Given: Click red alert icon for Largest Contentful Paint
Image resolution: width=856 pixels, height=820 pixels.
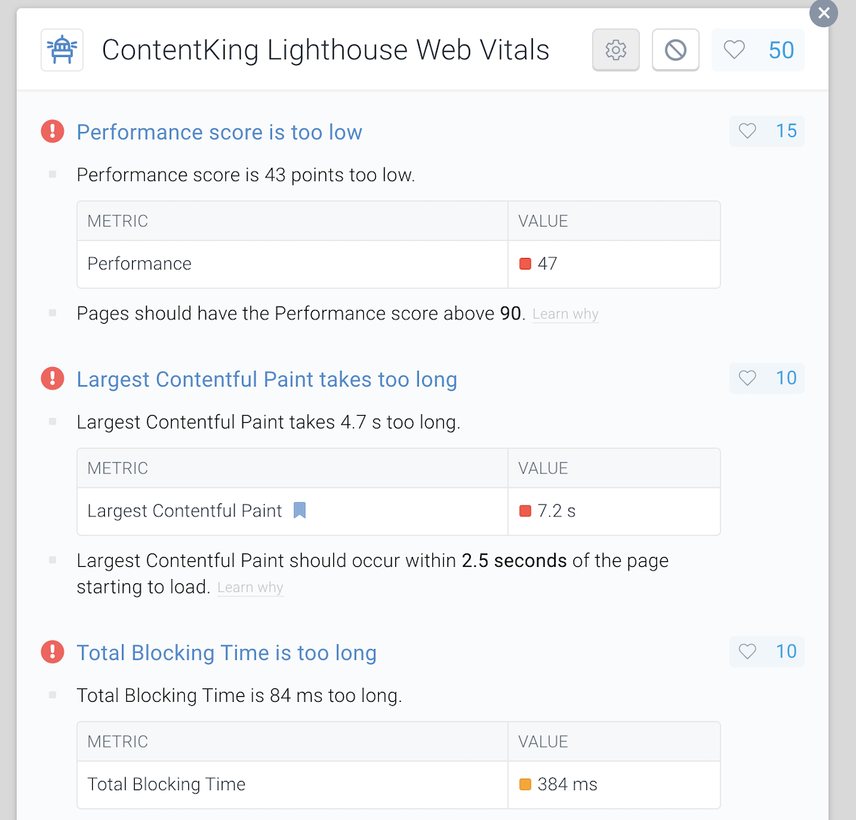Looking at the screenshot, I should 52,378.
